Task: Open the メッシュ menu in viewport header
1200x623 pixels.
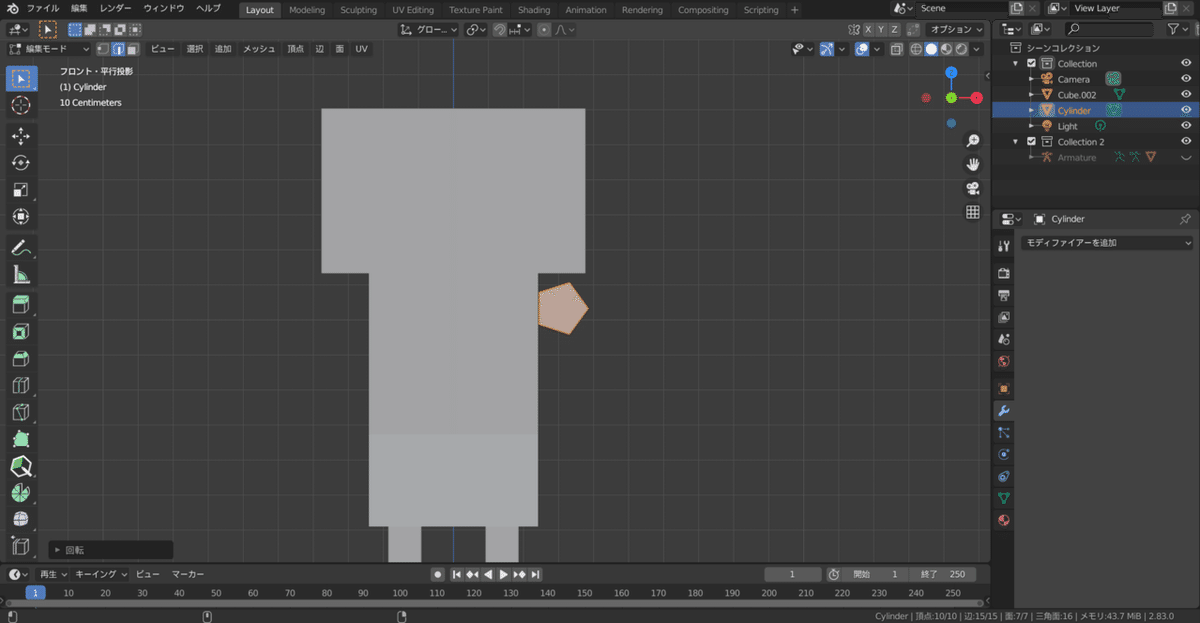Action: (259, 48)
